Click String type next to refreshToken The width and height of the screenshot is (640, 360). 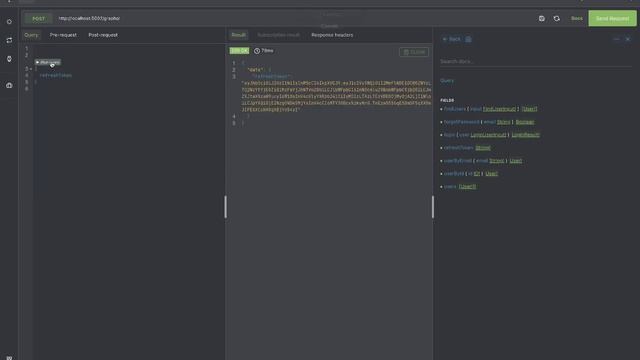click(483, 148)
